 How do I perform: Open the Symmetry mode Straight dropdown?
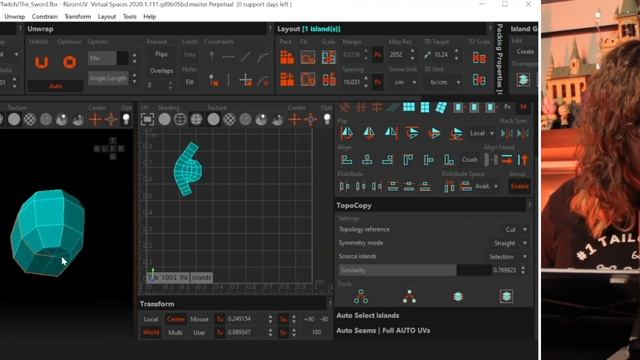[x=510, y=243]
